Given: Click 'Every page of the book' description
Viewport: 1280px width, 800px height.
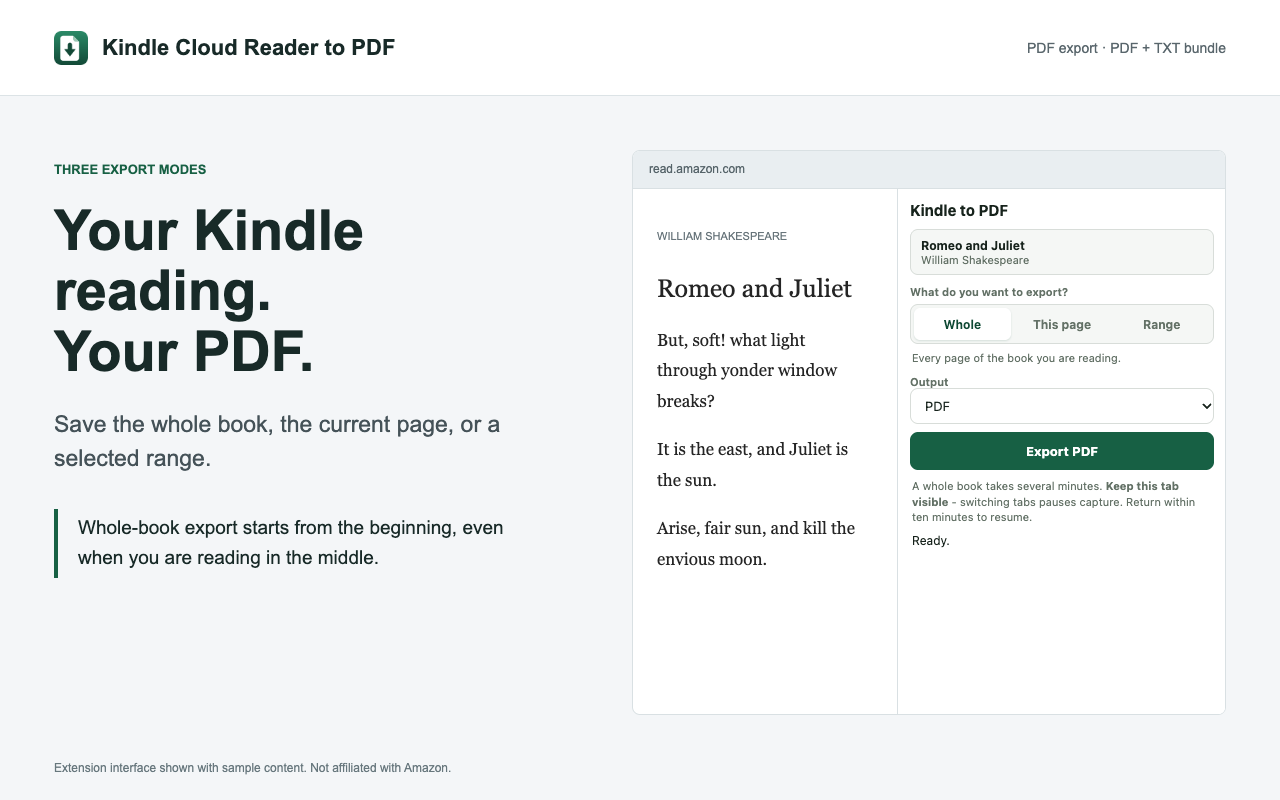Looking at the screenshot, I should click(1016, 358).
